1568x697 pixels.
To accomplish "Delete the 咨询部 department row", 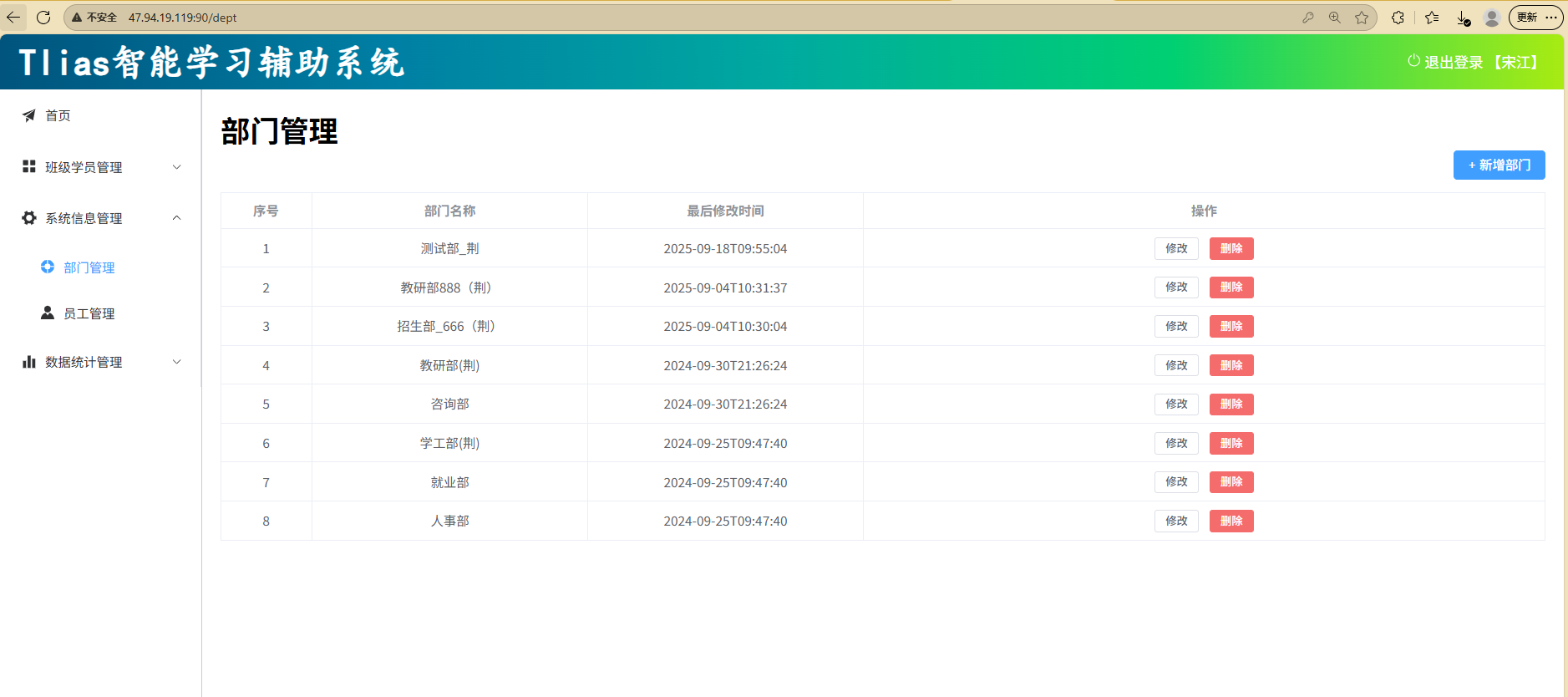I will click(x=1231, y=404).
